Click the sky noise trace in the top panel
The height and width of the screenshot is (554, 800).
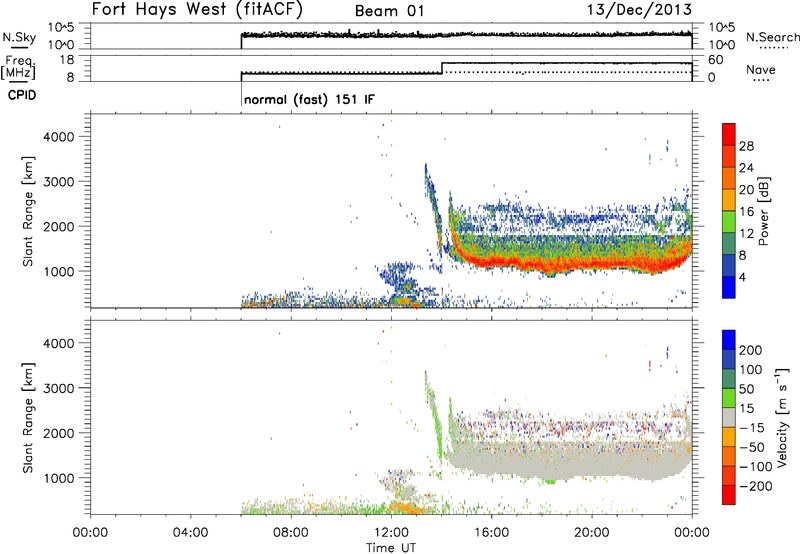tap(466, 35)
